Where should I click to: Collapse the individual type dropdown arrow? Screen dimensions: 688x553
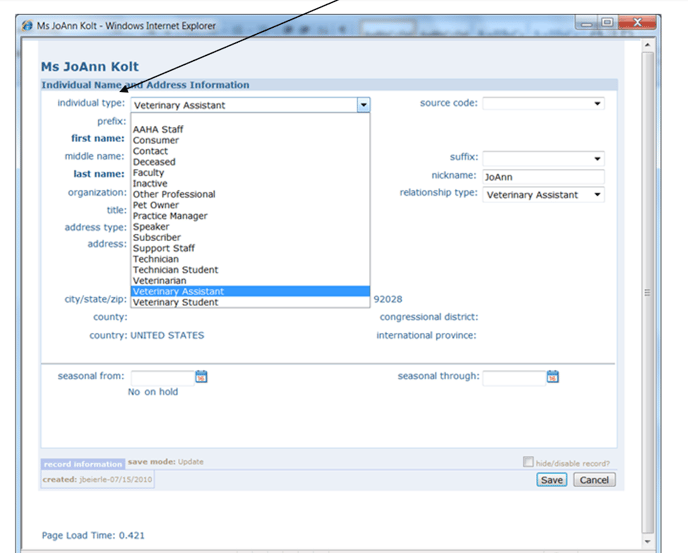click(x=363, y=104)
